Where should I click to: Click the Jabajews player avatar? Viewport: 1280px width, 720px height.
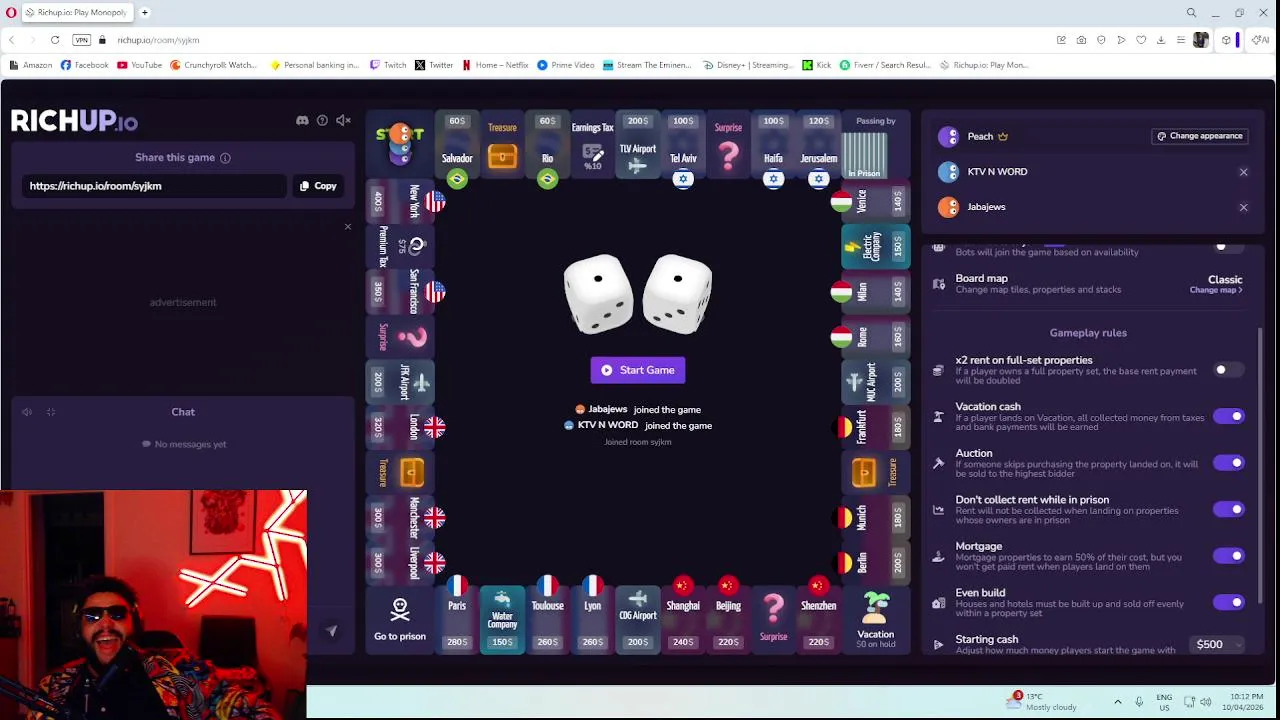948,207
